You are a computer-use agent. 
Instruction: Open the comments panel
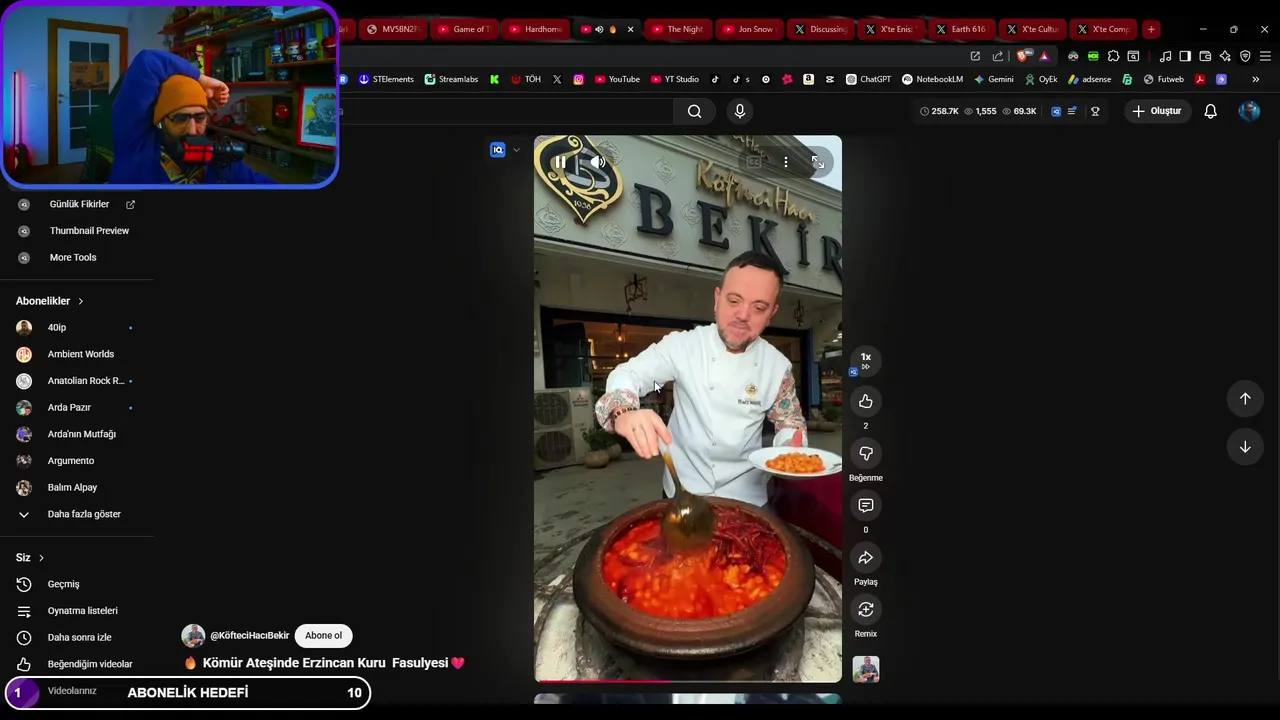point(866,505)
